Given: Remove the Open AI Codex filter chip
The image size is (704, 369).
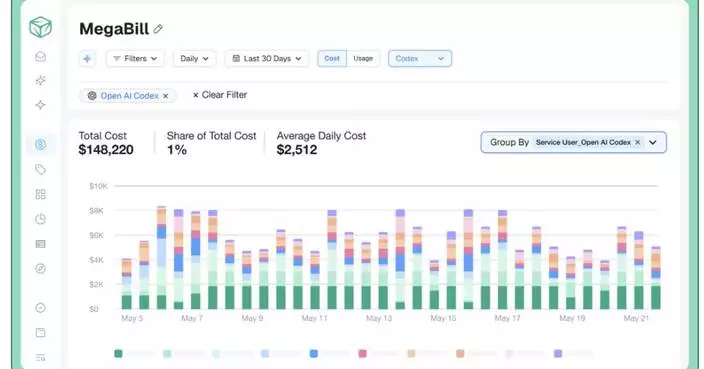Looking at the screenshot, I should point(166,96).
